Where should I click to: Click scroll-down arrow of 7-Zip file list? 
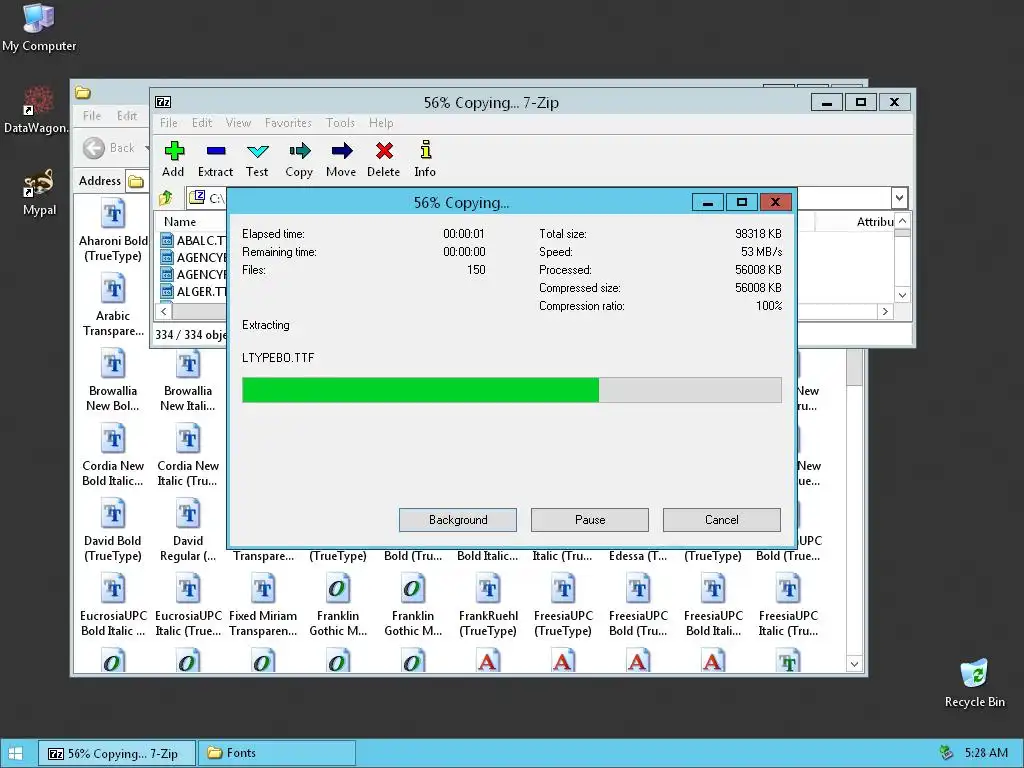point(902,295)
